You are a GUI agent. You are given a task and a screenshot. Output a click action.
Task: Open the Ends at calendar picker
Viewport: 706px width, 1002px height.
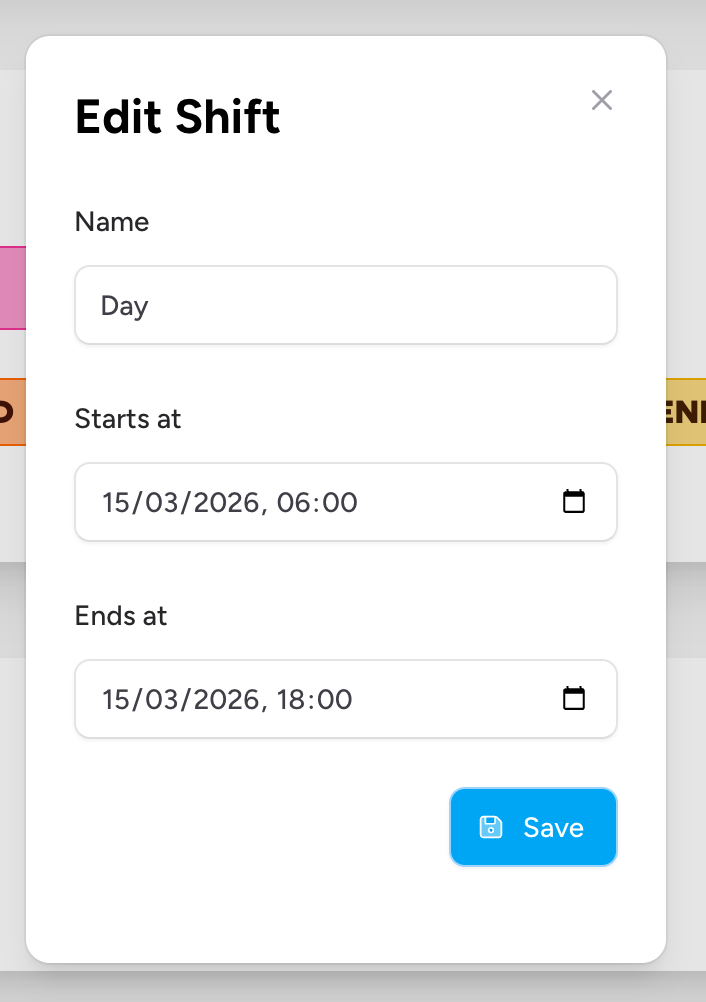574,699
